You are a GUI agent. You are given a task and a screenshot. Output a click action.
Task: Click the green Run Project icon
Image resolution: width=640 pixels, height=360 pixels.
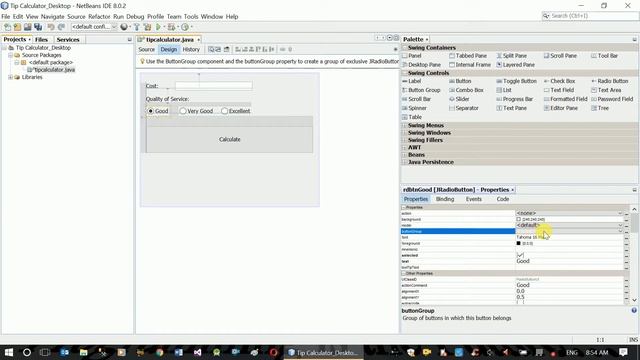click(158, 27)
